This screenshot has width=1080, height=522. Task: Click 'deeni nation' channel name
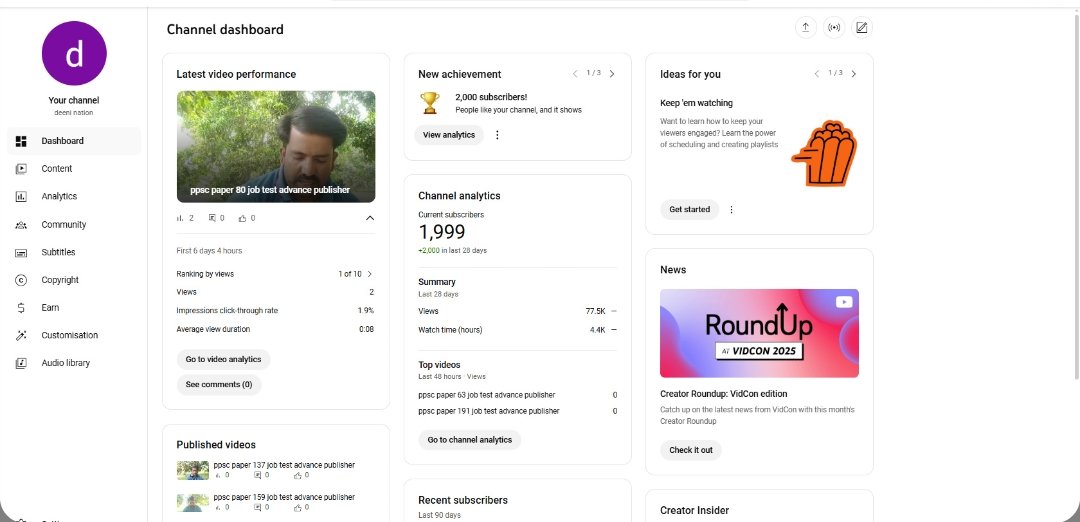[74, 112]
